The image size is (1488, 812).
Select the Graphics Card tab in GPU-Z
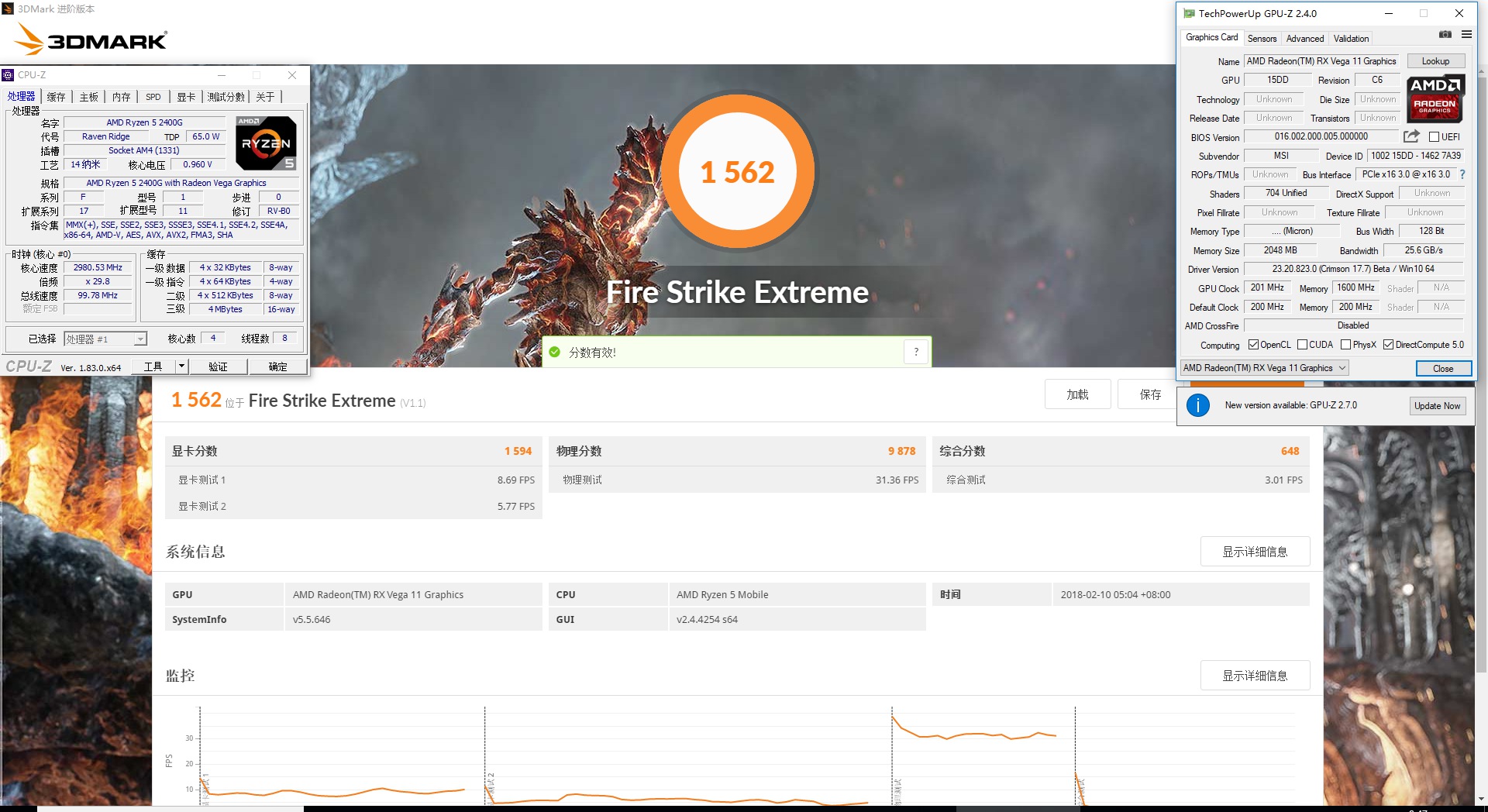[x=1211, y=37]
